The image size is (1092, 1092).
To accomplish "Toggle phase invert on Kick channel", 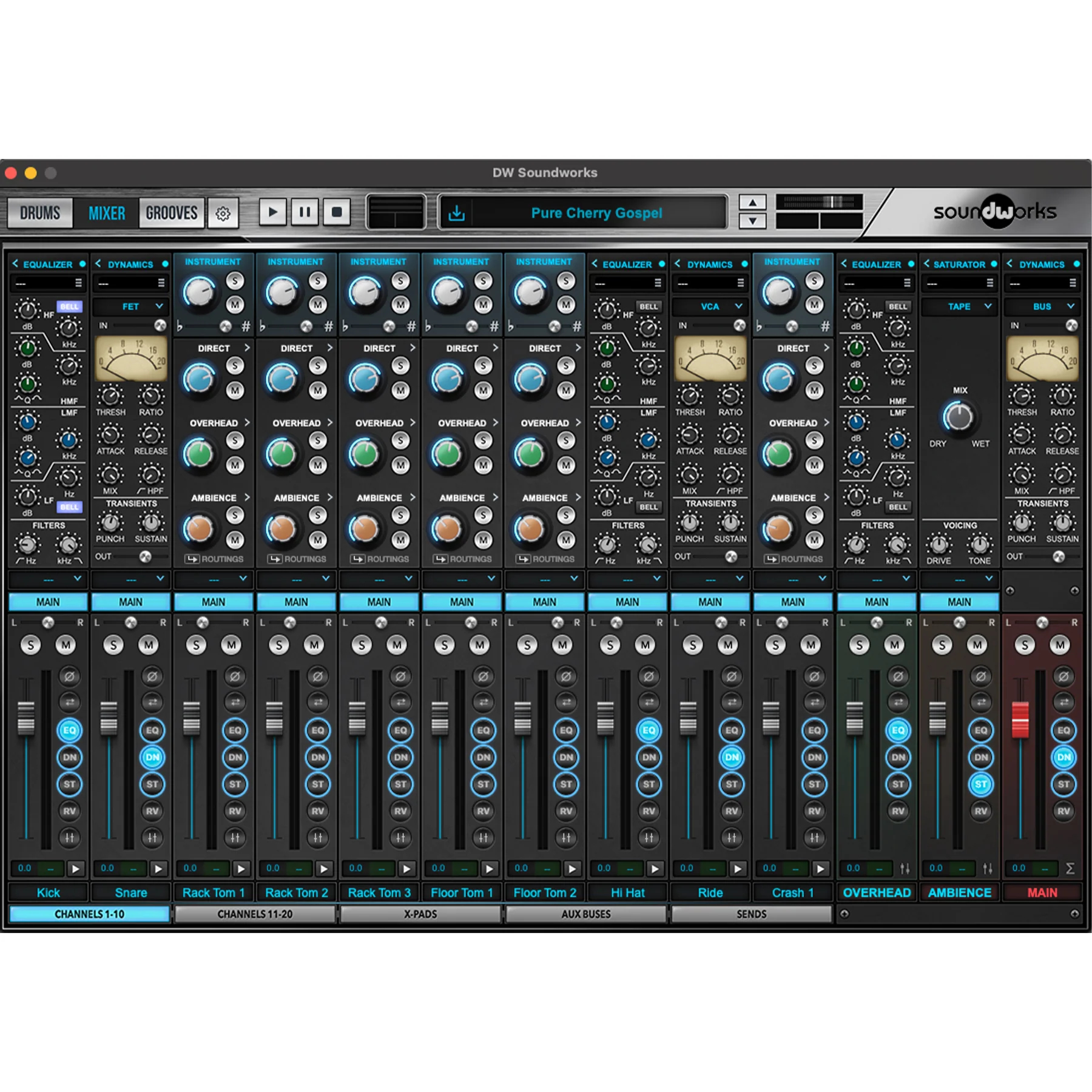I will 69,676.
